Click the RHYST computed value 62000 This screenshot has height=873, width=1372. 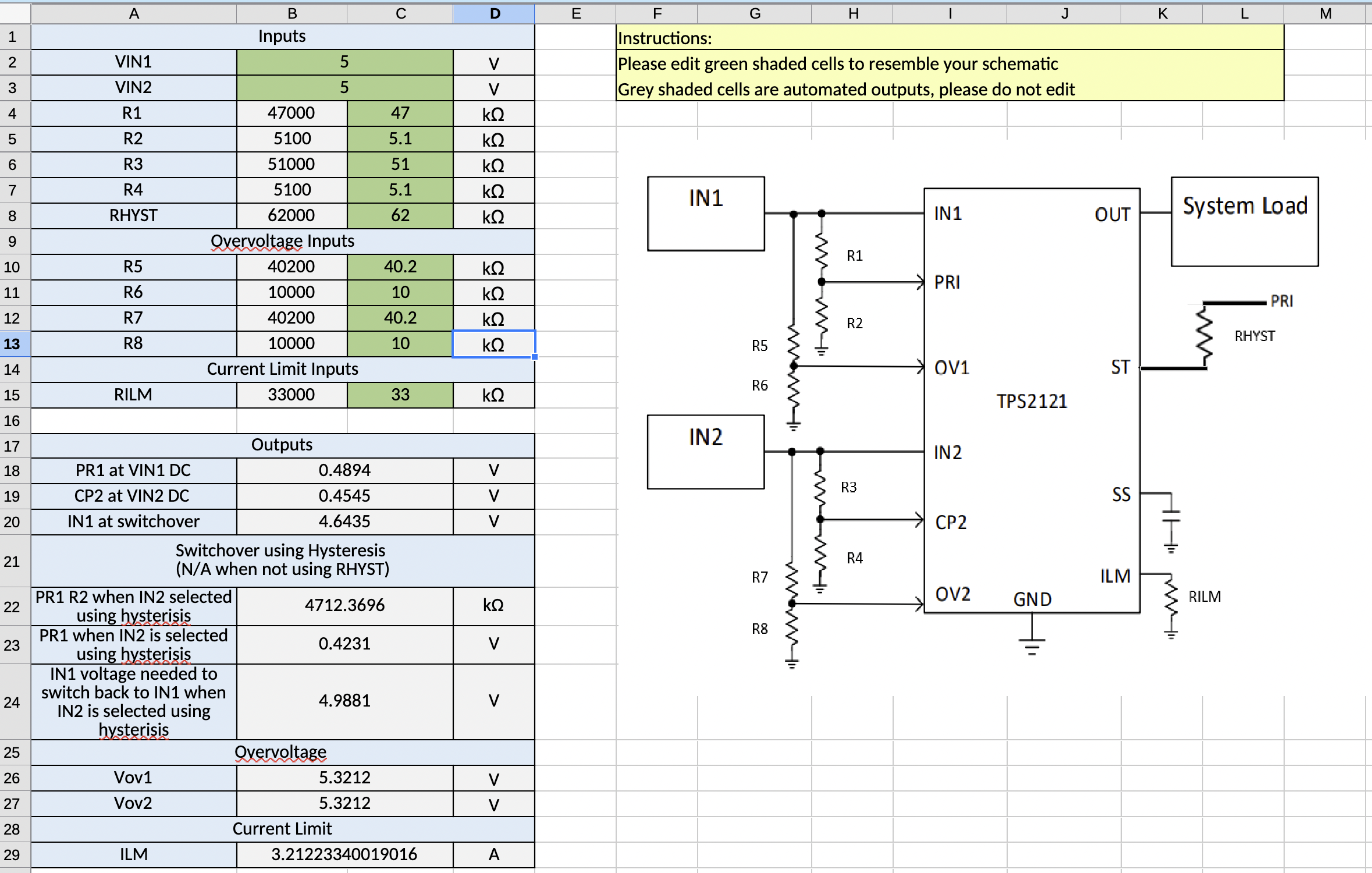coord(292,216)
